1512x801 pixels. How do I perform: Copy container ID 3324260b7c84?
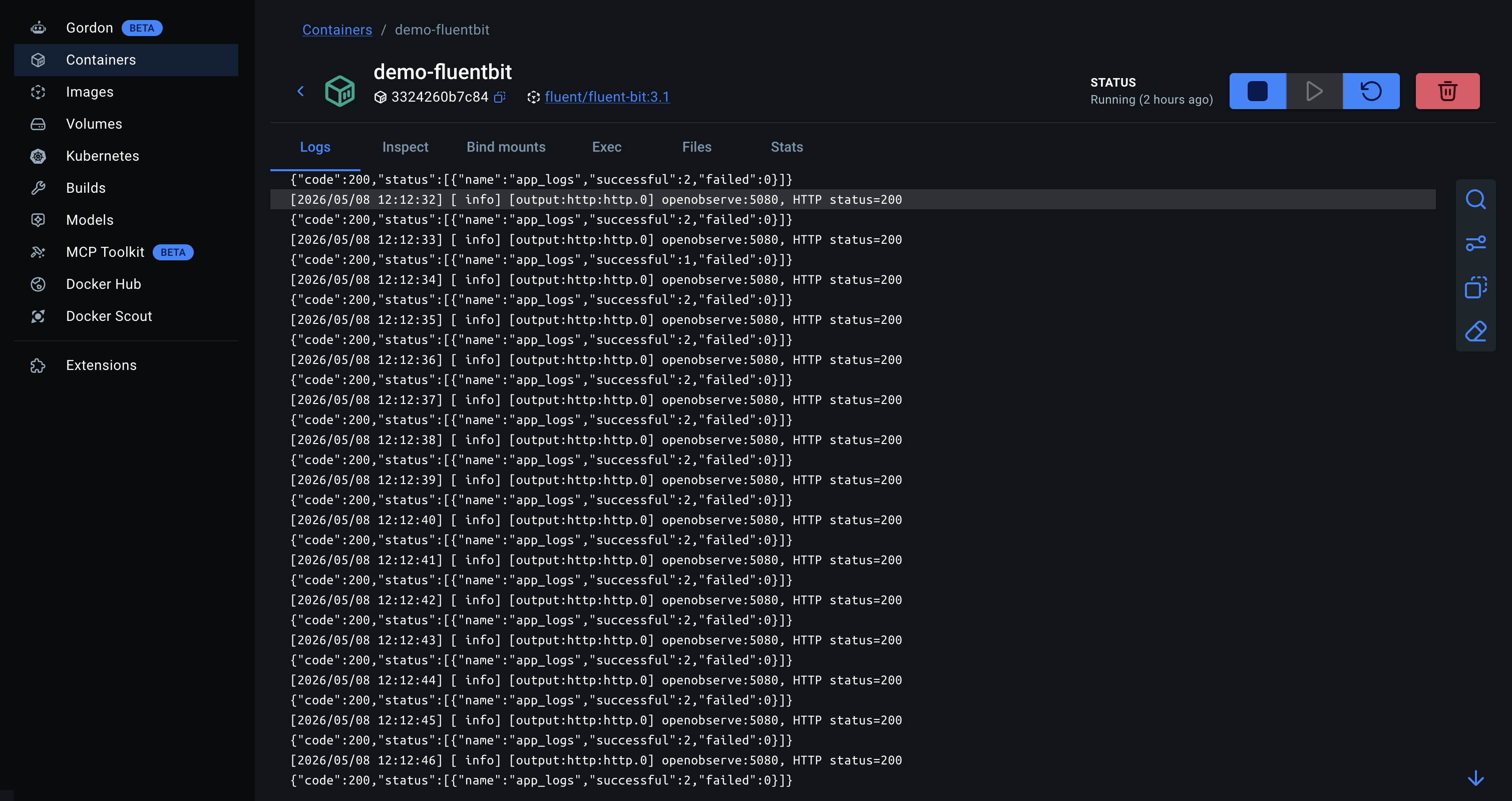tap(500, 97)
